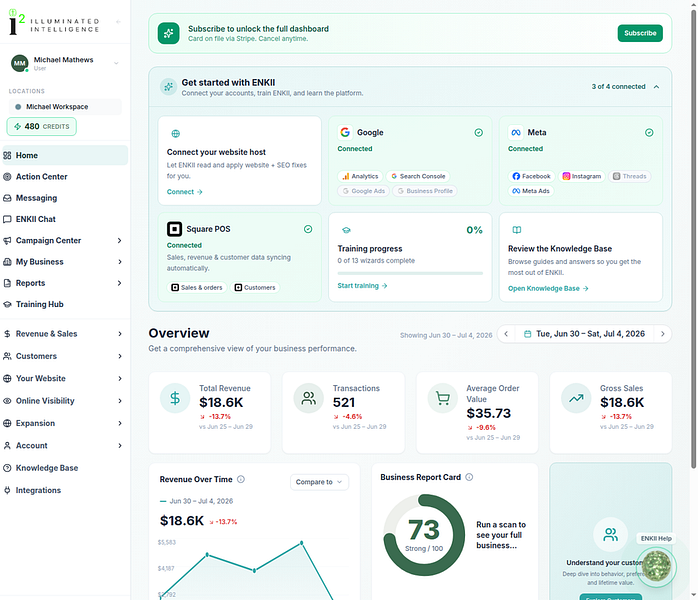Image resolution: width=698 pixels, height=600 pixels.
Task: Click the cart icon in Average Order Value
Action: point(442,398)
